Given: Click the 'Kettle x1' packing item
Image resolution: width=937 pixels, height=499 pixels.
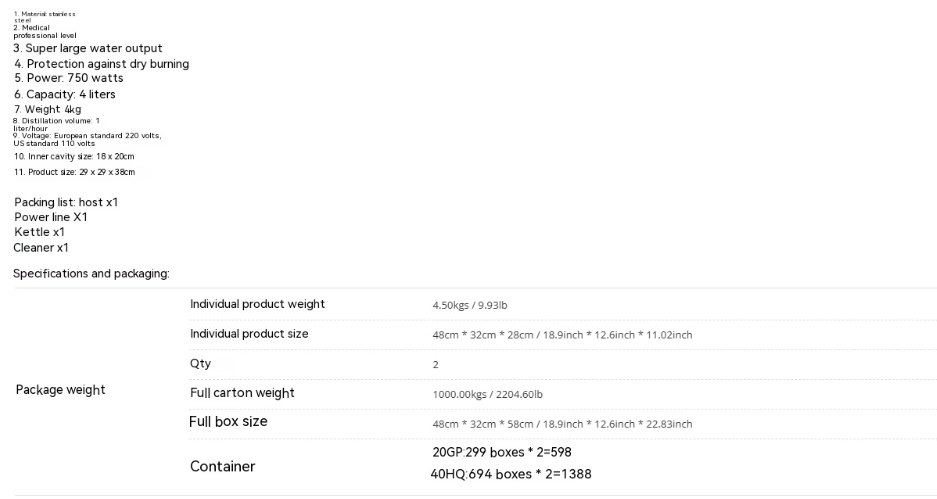Looking at the screenshot, I should click(x=39, y=232).
